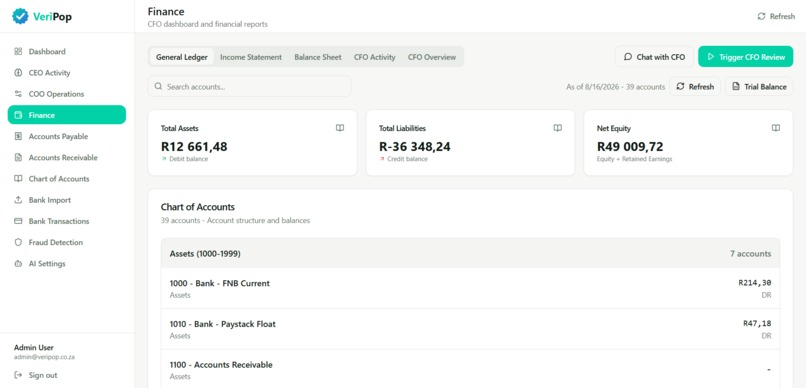This screenshot has width=806, height=388.
Task: Click the 7 accounts count label
Action: pos(750,253)
